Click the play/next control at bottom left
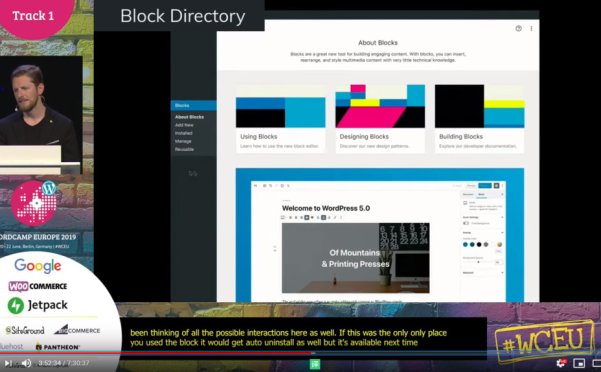 (8, 363)
